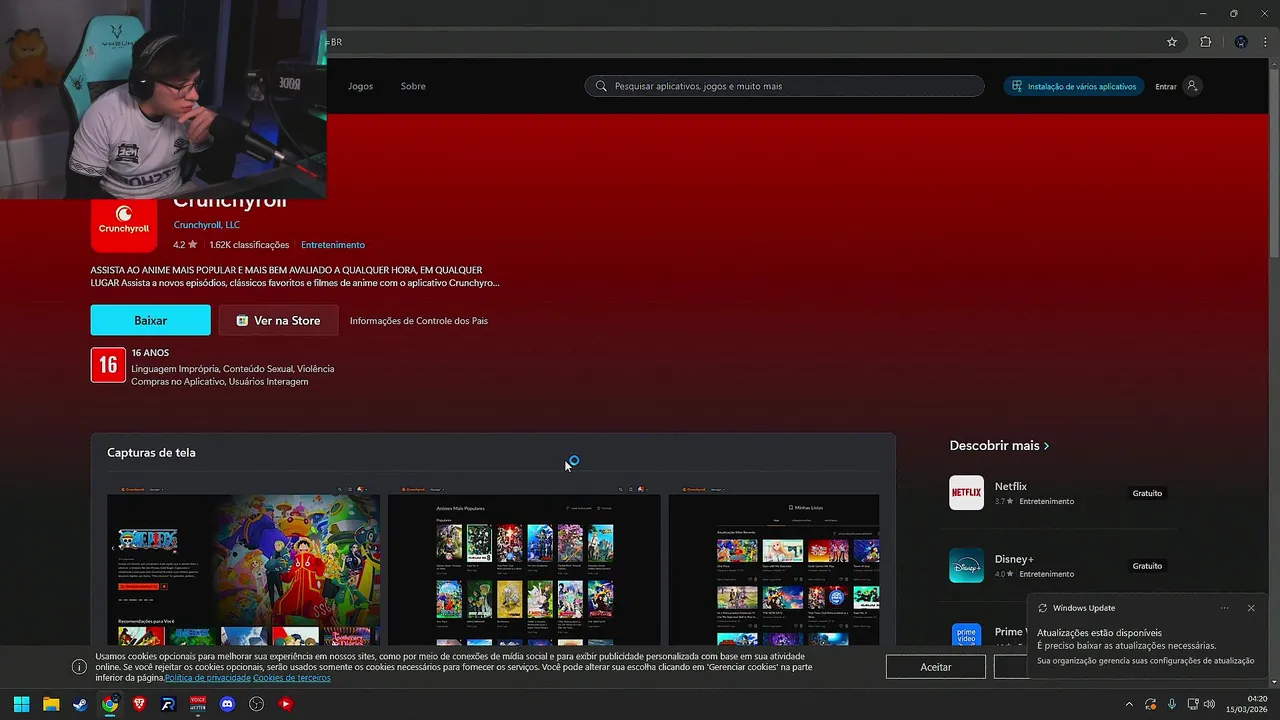Click the 16 ANOS age rating badge
The height and width of the screenshot is (720, 1280).
[x=108, y=365]
